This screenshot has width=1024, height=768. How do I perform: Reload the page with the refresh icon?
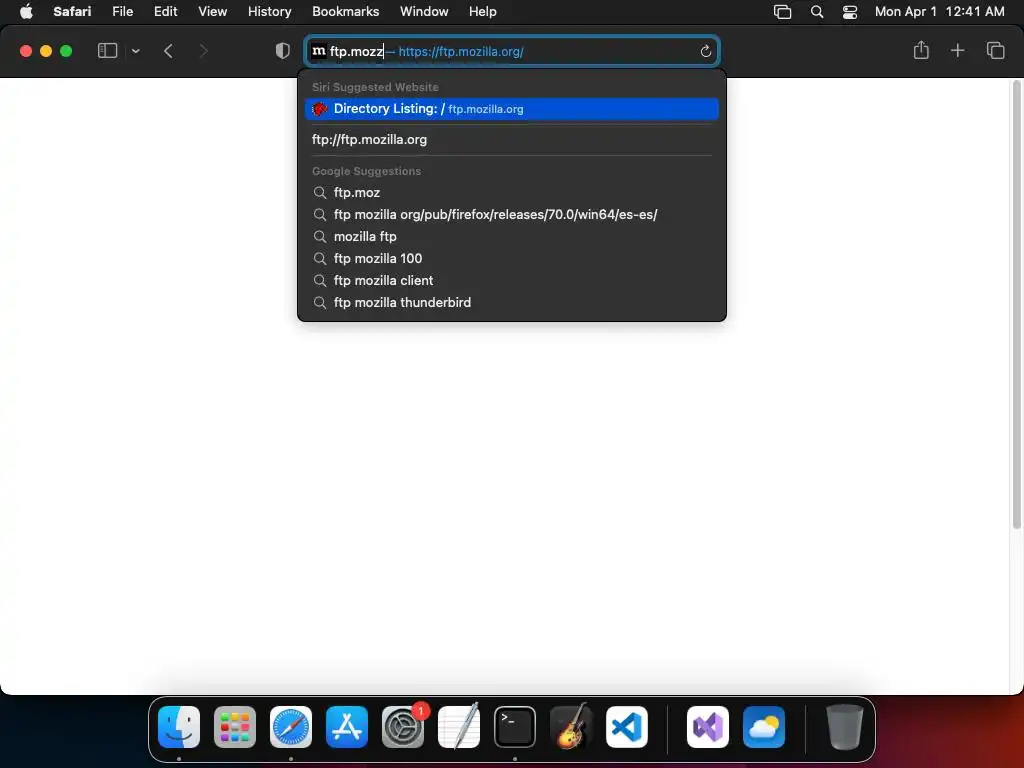tap(705, 52)
